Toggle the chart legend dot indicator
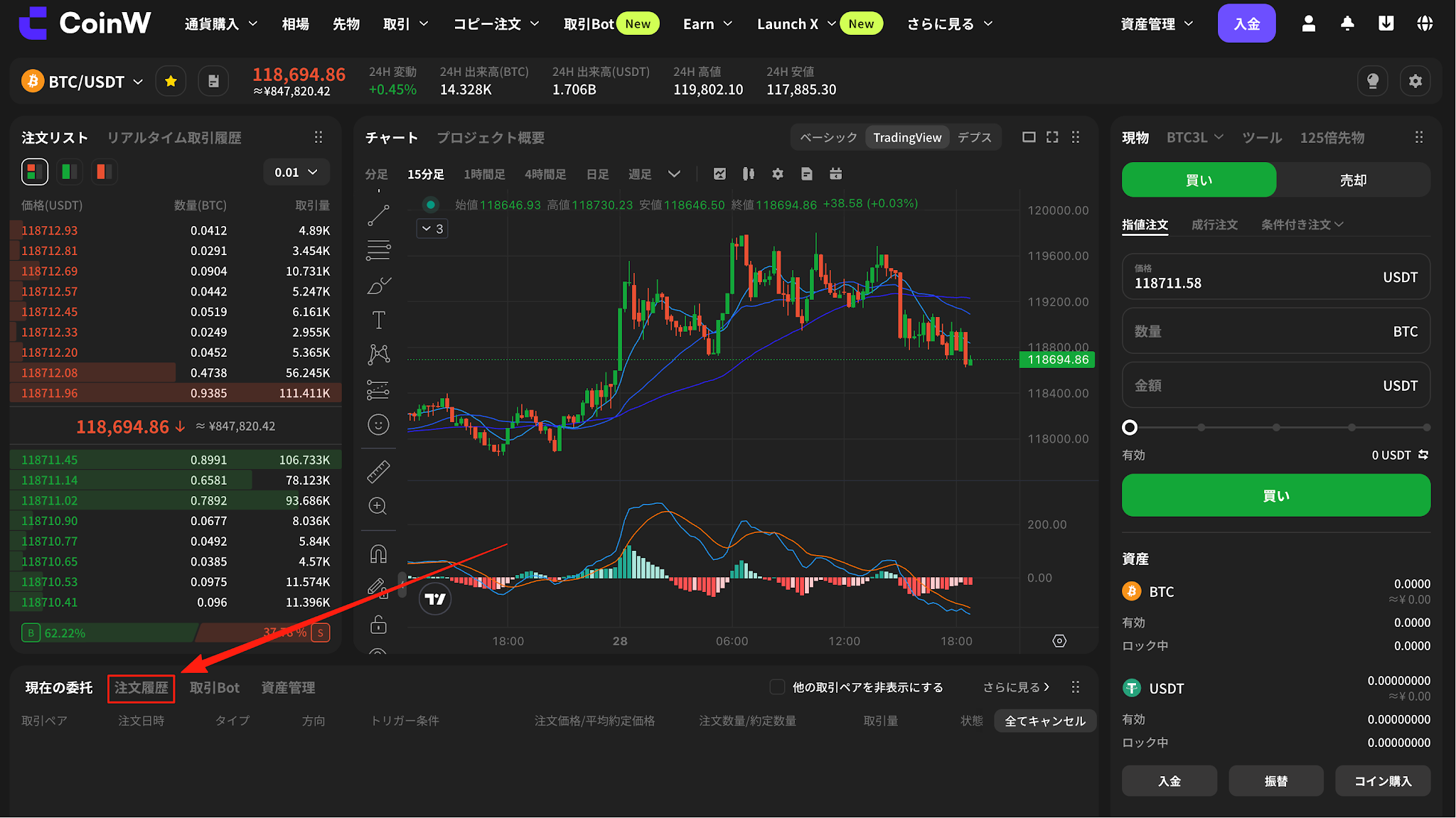The image size is (1456, 818). pyautogui.click(x=430, y=205)
